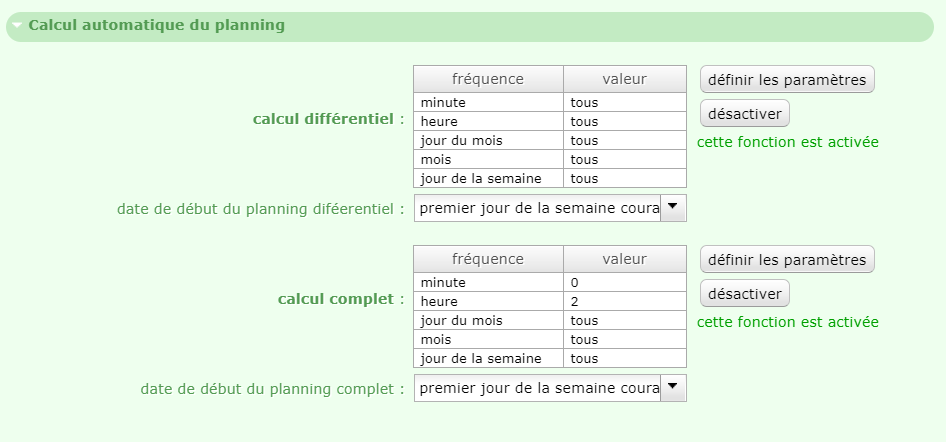
Task: Click activation status text for calcul complet
Action: [788, 322]
